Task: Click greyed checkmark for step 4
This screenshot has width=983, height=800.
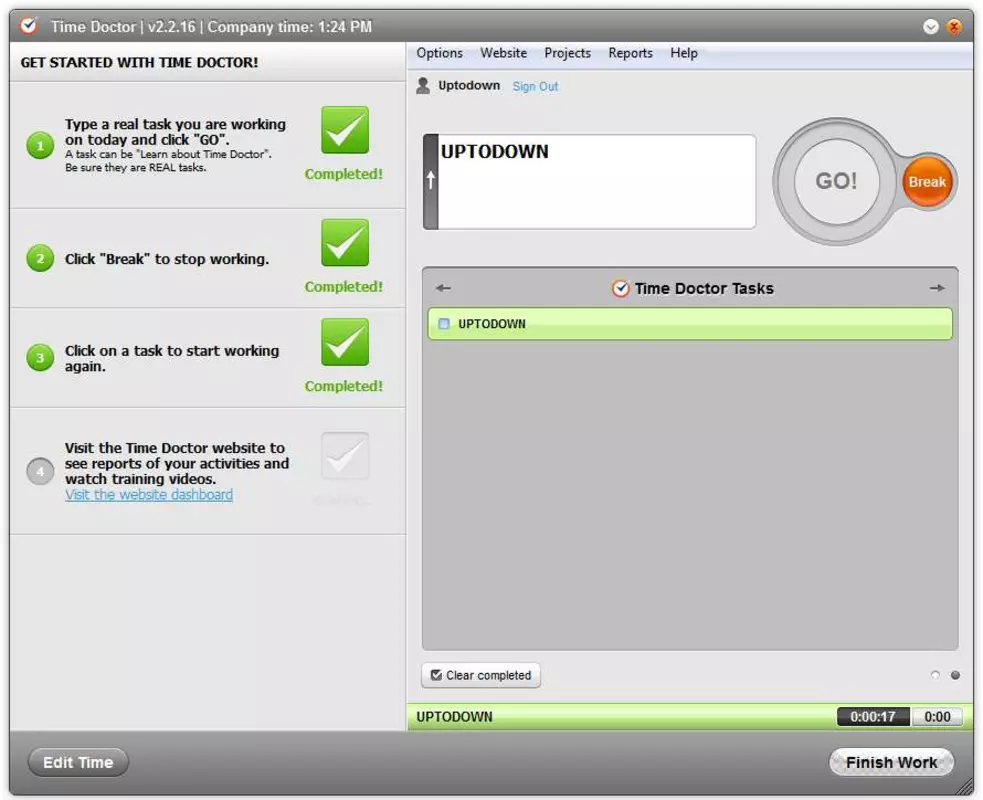Action: click(345, 456)
